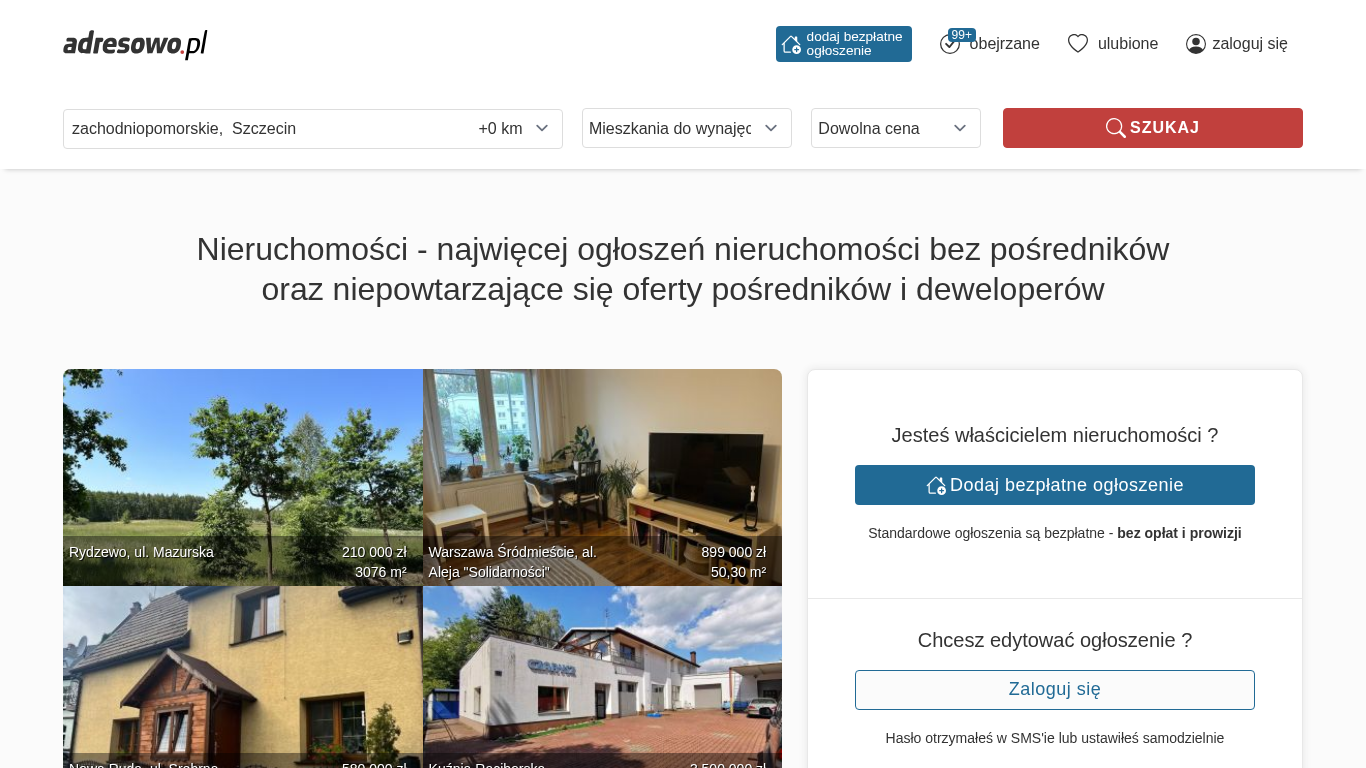The height and width of the screenshot is (768, 1366).
Task: Click the adresowo.pl logo
Action: (135, 44)
